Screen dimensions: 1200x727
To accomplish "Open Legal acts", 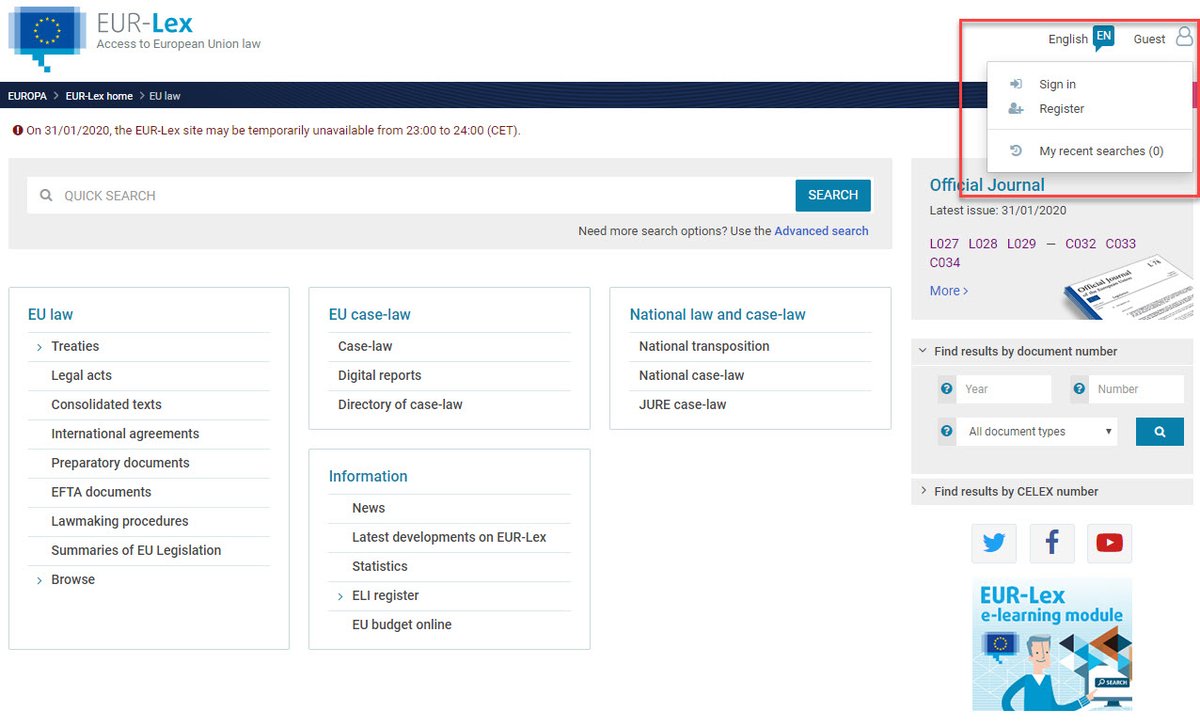I will tap(81, 375).
